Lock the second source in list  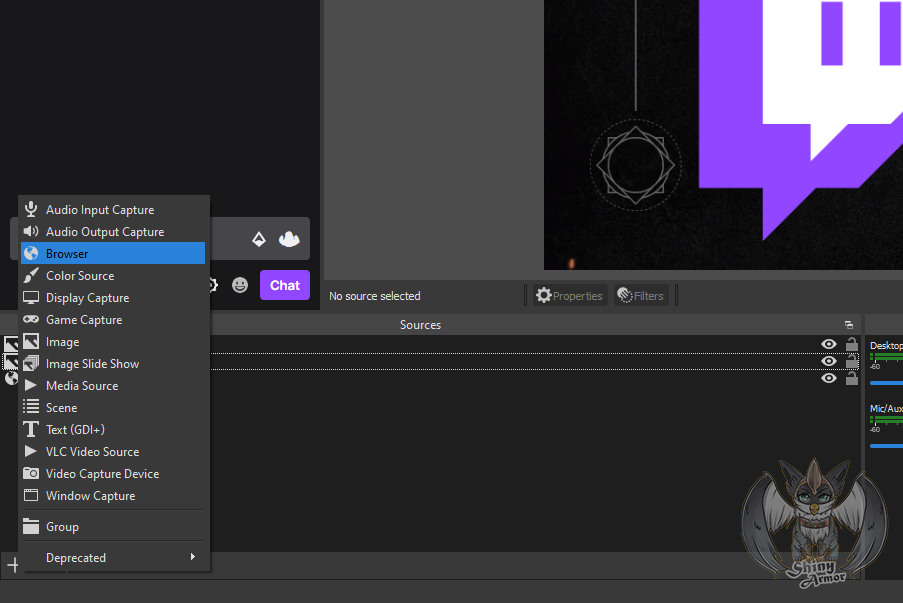pos(852,361)
